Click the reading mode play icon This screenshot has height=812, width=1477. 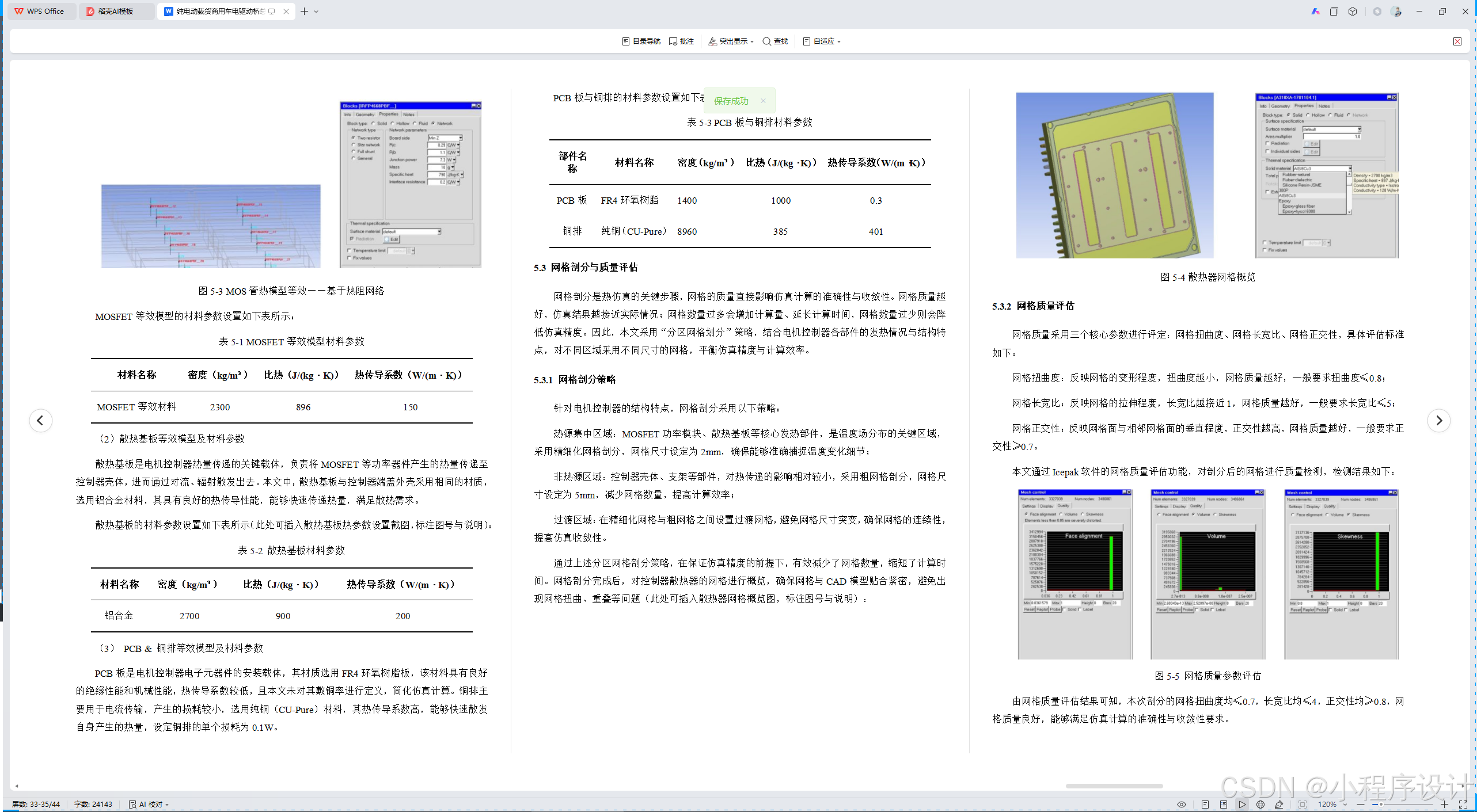1242,805
